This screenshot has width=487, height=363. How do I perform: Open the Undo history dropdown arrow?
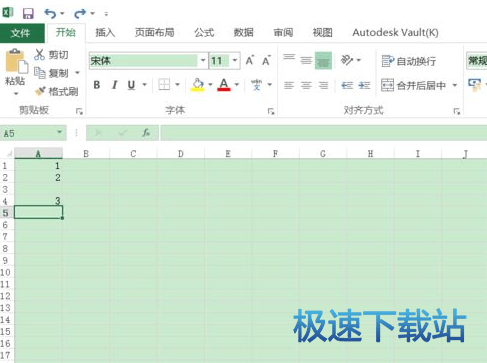click(x=62, y=14)
